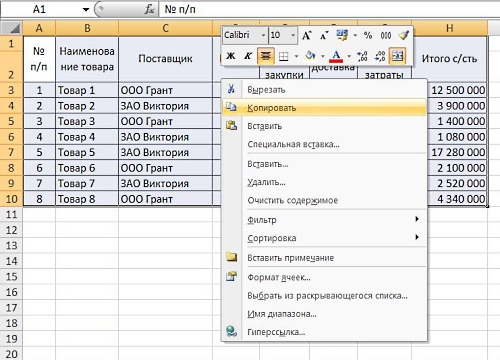This screenshot has height=360, width=500.
Task: Increase font size in mini toolbar
Action: (x=307, y=35)
